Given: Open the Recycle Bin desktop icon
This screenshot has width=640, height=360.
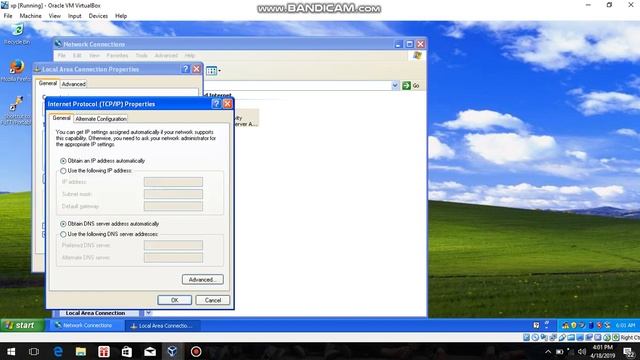Looking at the screenshot, I should (17, 34).
